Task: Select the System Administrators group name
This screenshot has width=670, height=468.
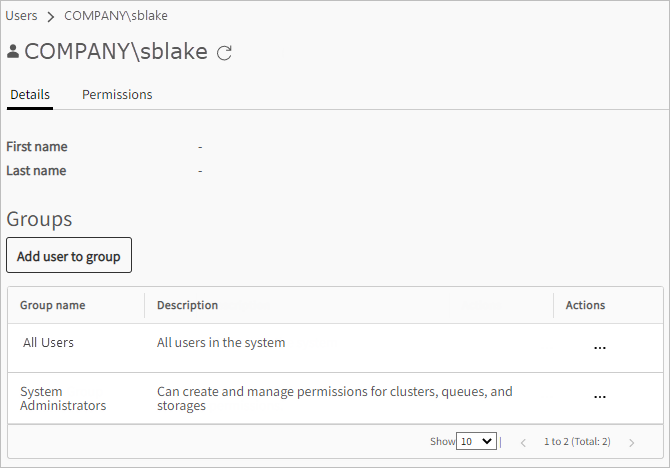Action: click(63, 398)
